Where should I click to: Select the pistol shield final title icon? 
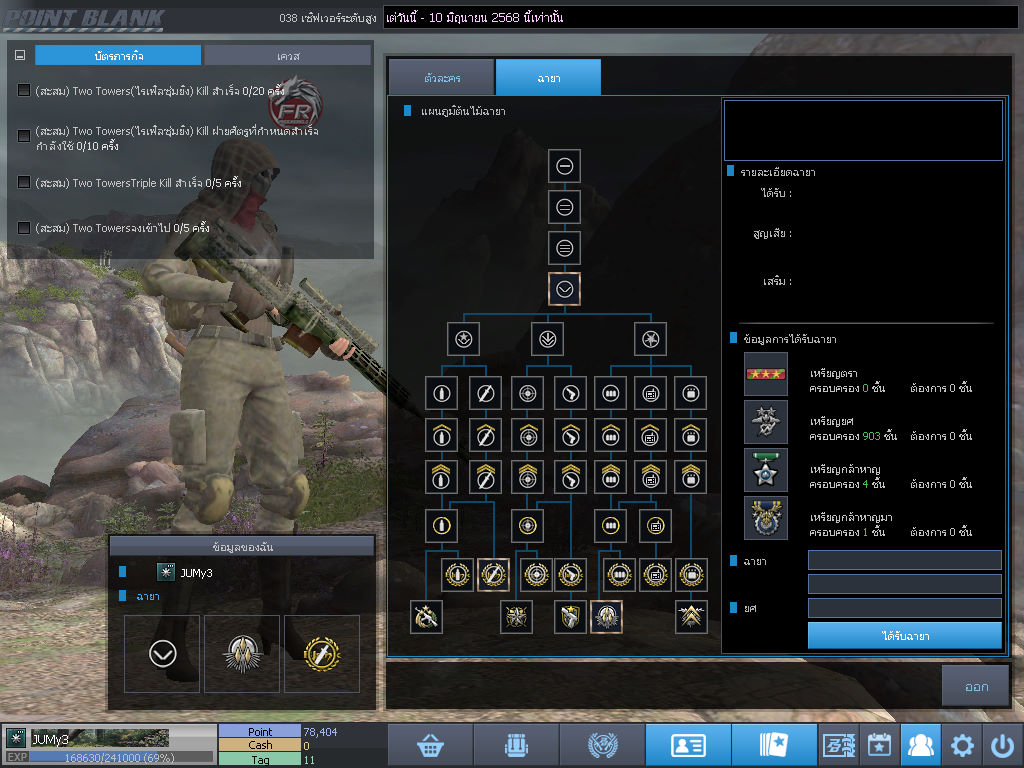click(570, 616)
